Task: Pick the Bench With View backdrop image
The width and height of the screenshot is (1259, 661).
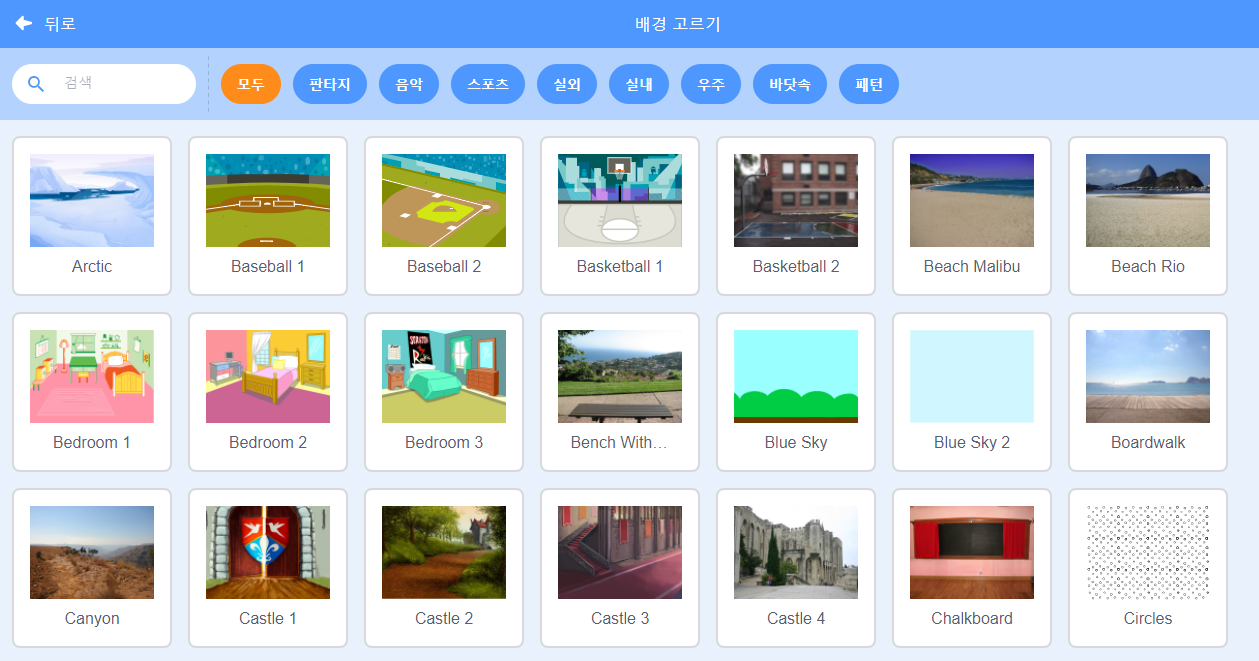Action: [620, 376]
